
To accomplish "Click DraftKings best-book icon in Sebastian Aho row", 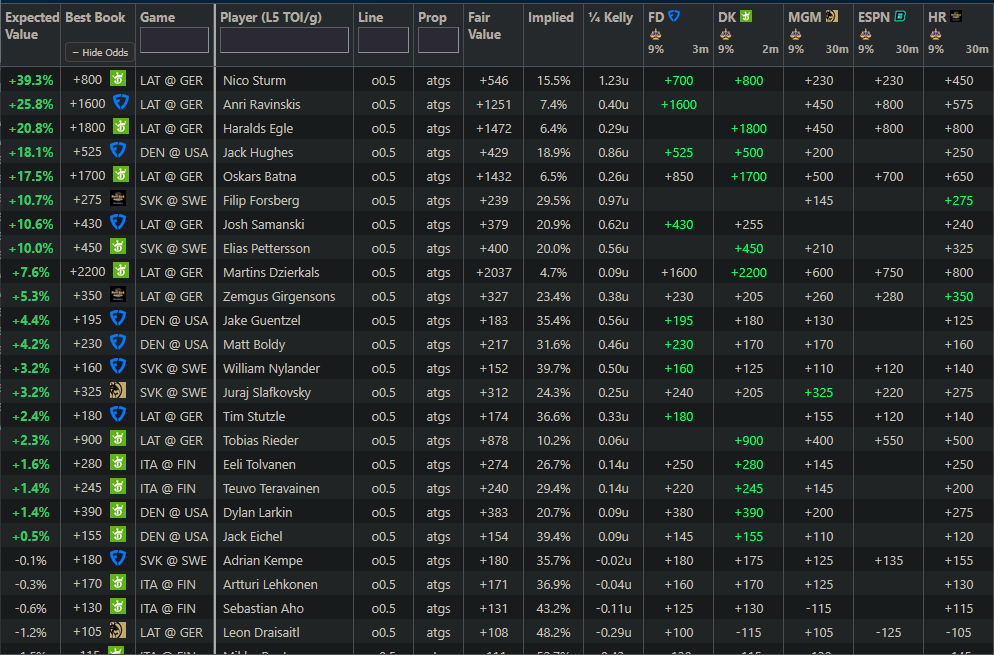I will [118, 606].
